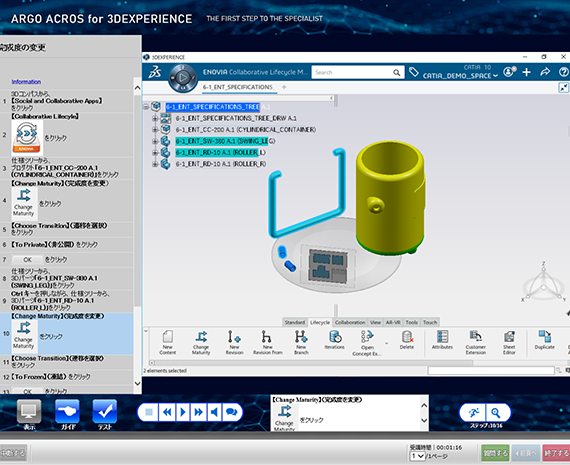Select step 12 To Frozen instruction

(x=67, y=377)
